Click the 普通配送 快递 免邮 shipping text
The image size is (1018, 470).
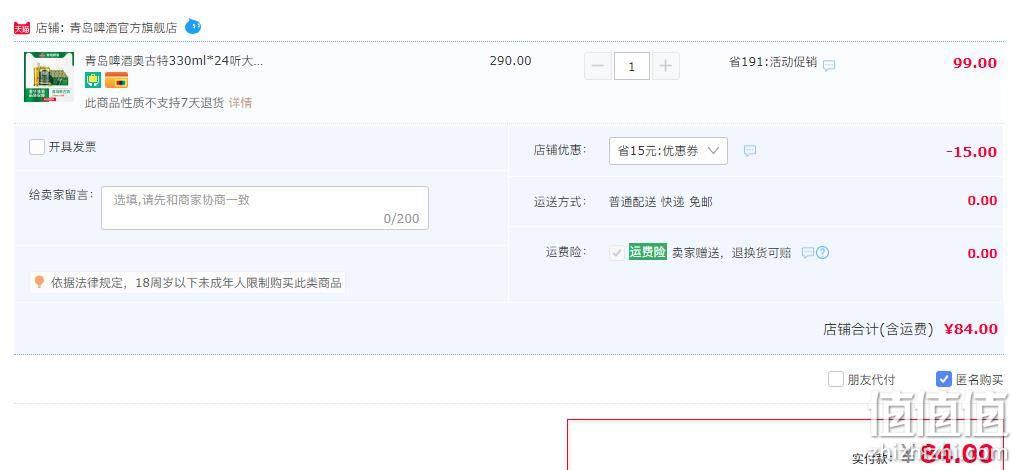[x=660, y=202]
